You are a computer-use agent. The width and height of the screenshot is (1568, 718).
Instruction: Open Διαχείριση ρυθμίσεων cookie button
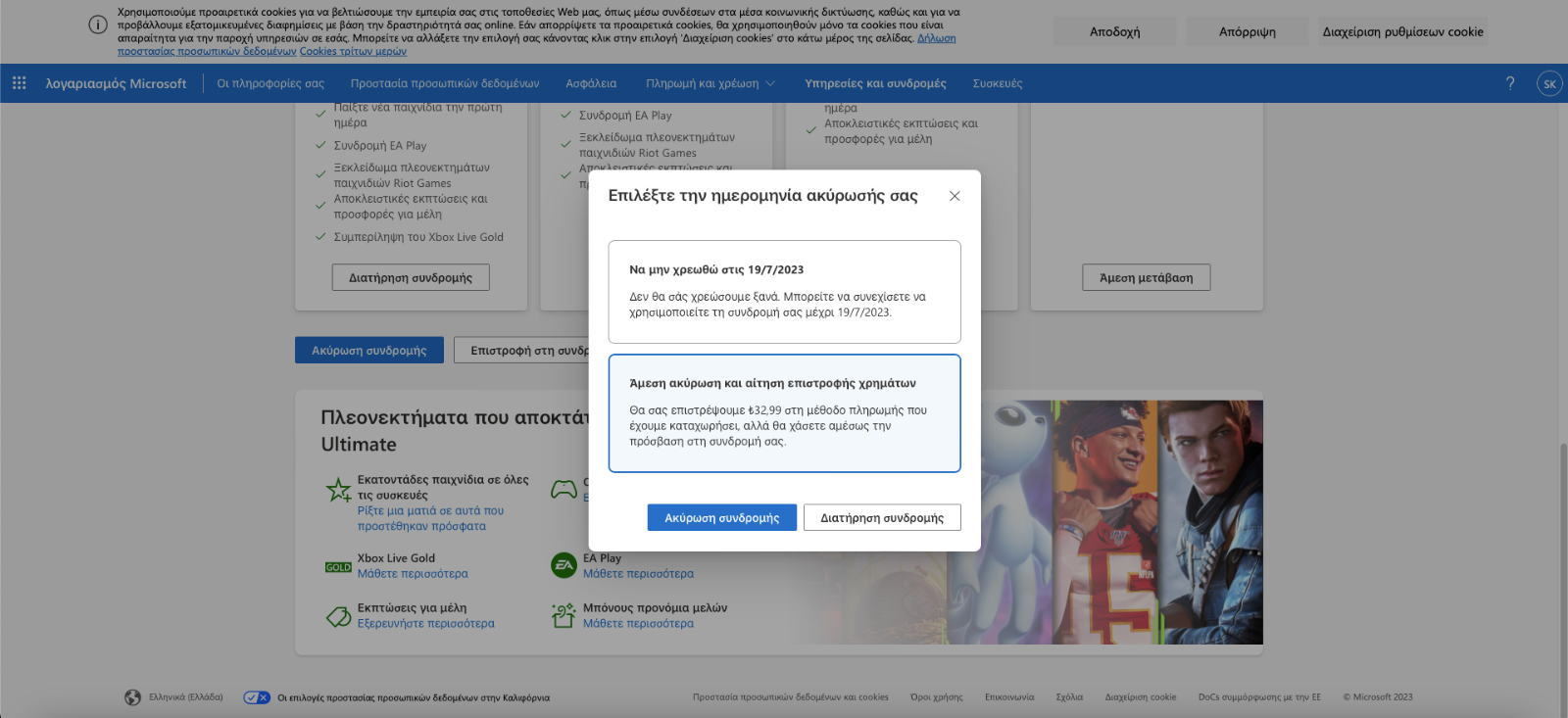(1402, 31)
